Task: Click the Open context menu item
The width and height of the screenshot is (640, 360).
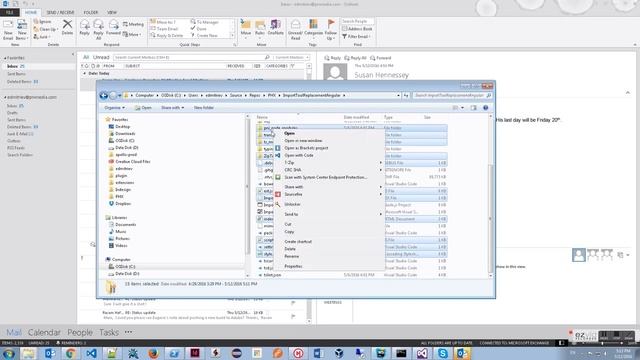Action: coord(289,133)
